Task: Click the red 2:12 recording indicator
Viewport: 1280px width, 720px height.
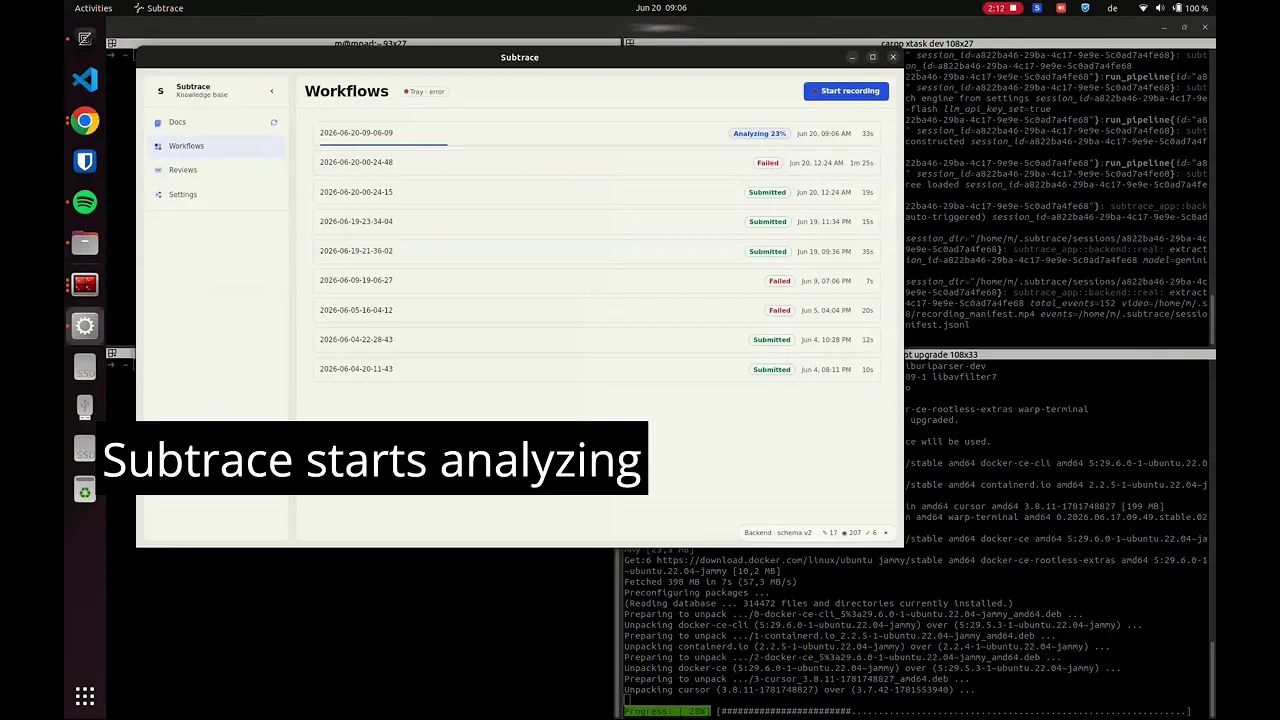Action: pos(1001,8)
